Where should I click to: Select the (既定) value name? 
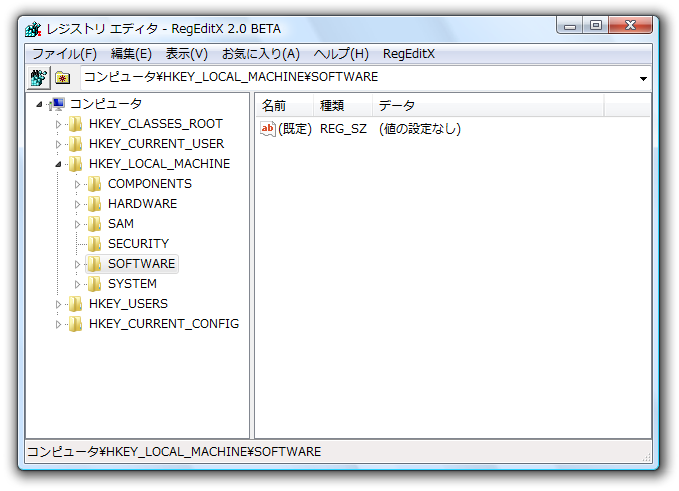pyautogui.click(x=295, y=129)
